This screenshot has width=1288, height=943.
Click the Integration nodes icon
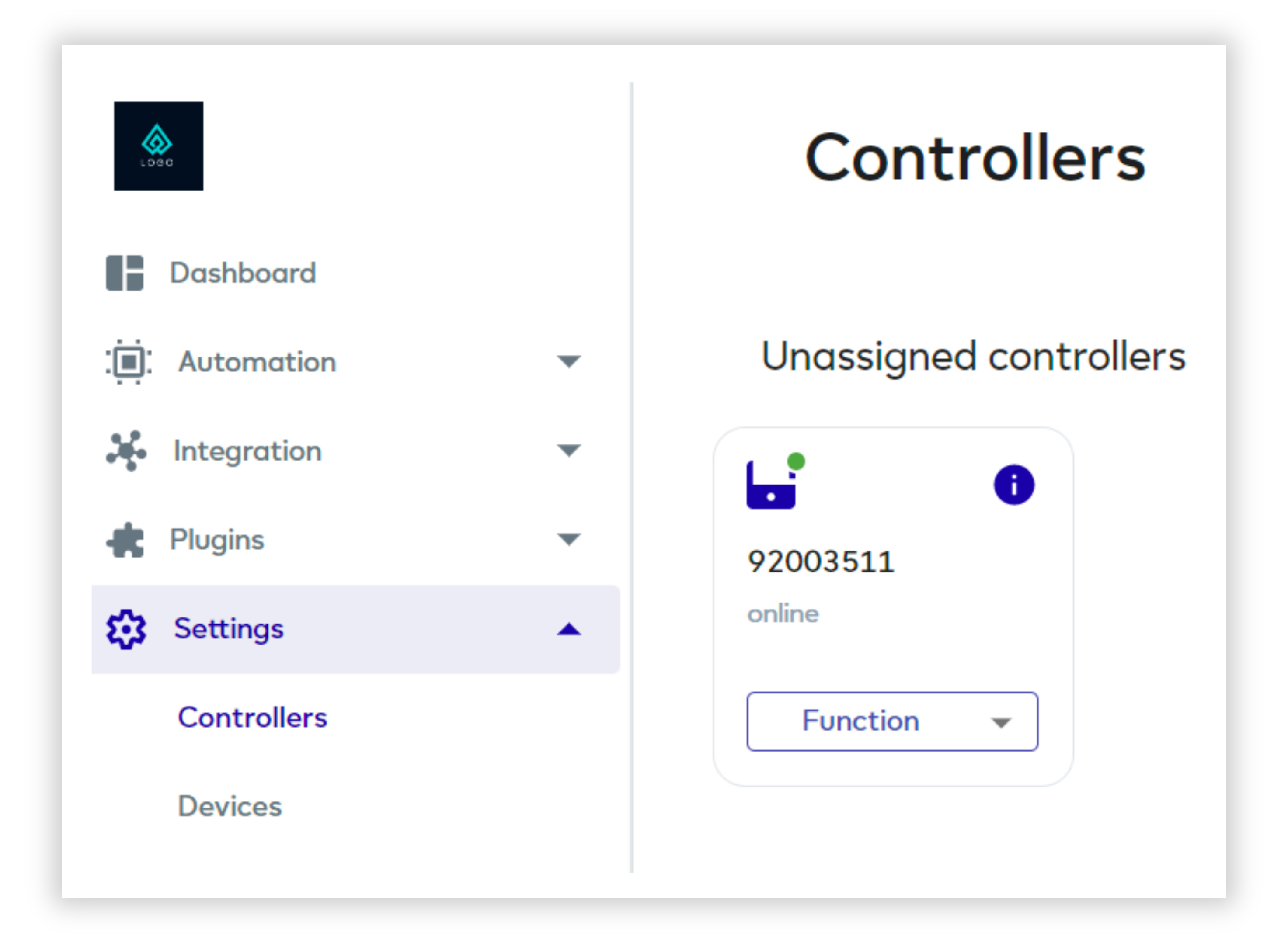[126, 451]
